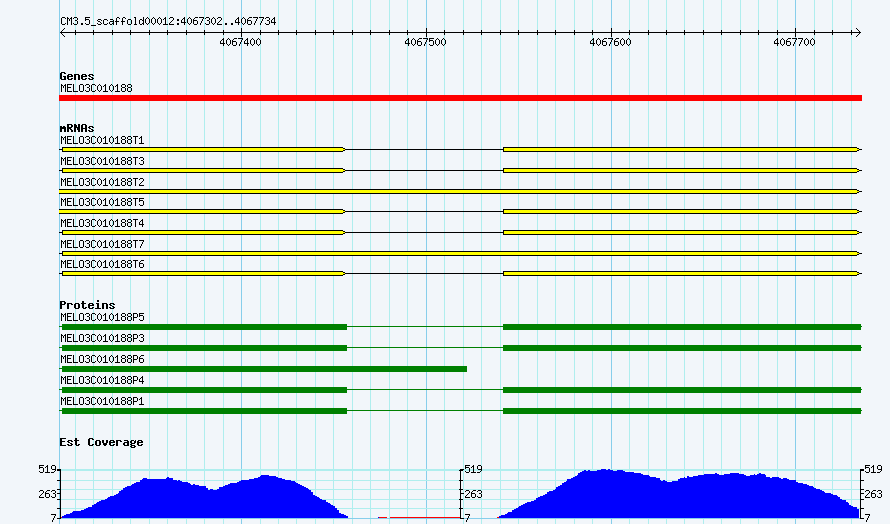Click the first segment of MELO3C010188P5
The width and height of the screenshot is (890, 524).
click(x=204, y=327)
